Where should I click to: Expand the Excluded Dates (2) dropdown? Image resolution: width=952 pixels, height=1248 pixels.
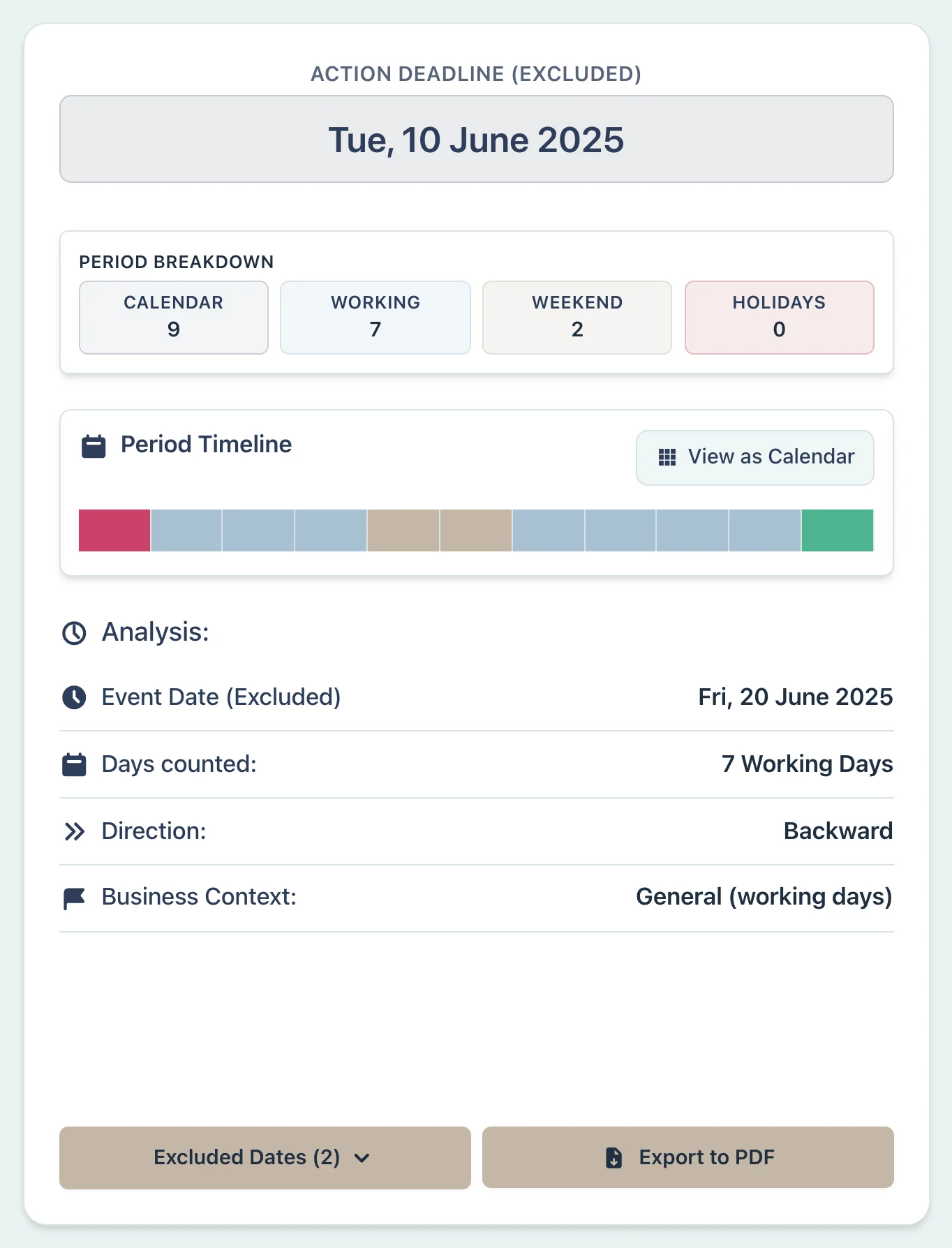[x=265, y=1157]
